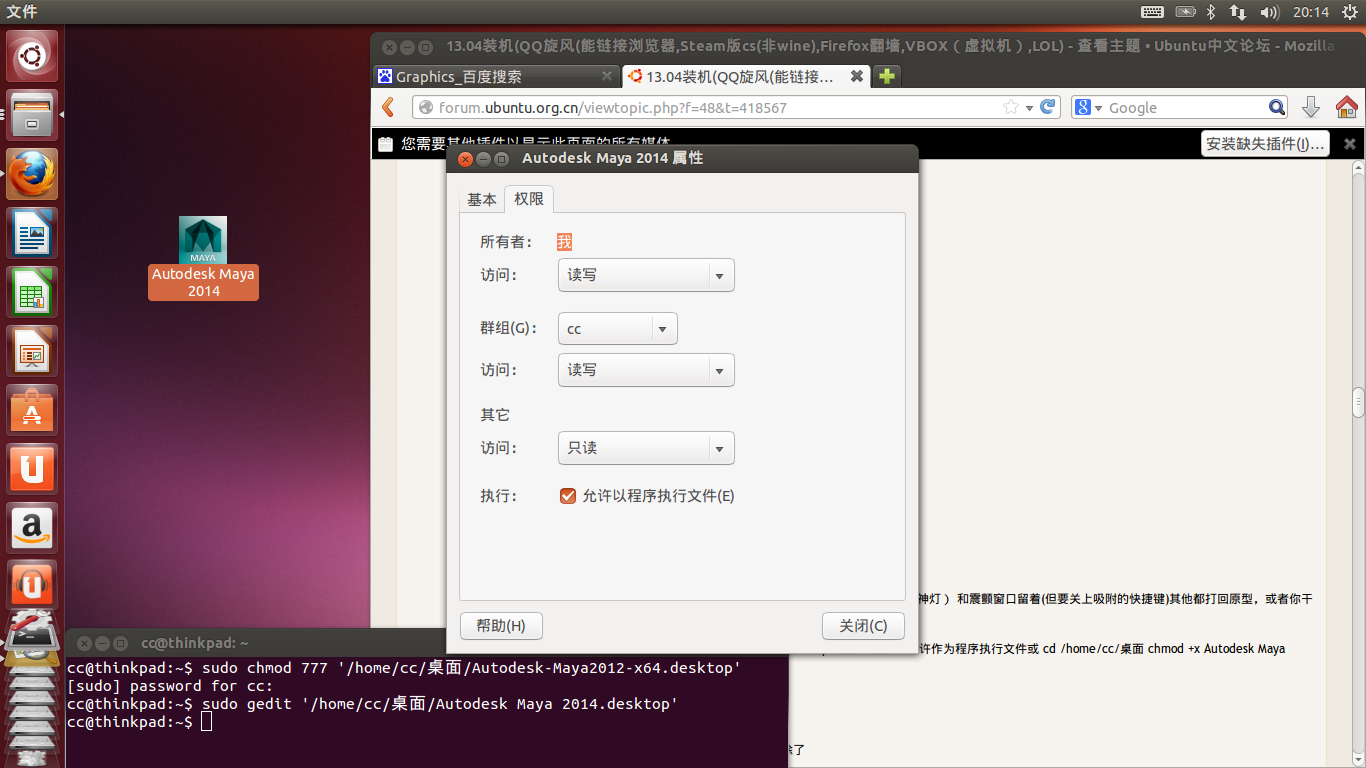Reload the page in Firefox
The image size is (1366, 768).
[1048, 107]
